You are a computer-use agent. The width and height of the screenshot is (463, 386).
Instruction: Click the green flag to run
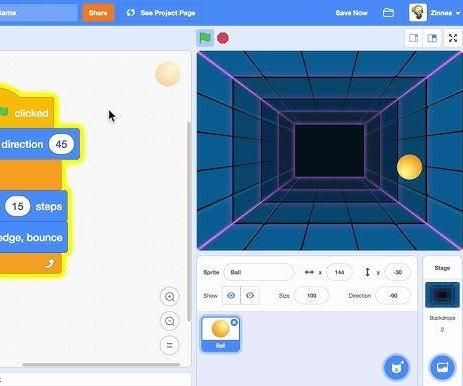click(205, 38)
